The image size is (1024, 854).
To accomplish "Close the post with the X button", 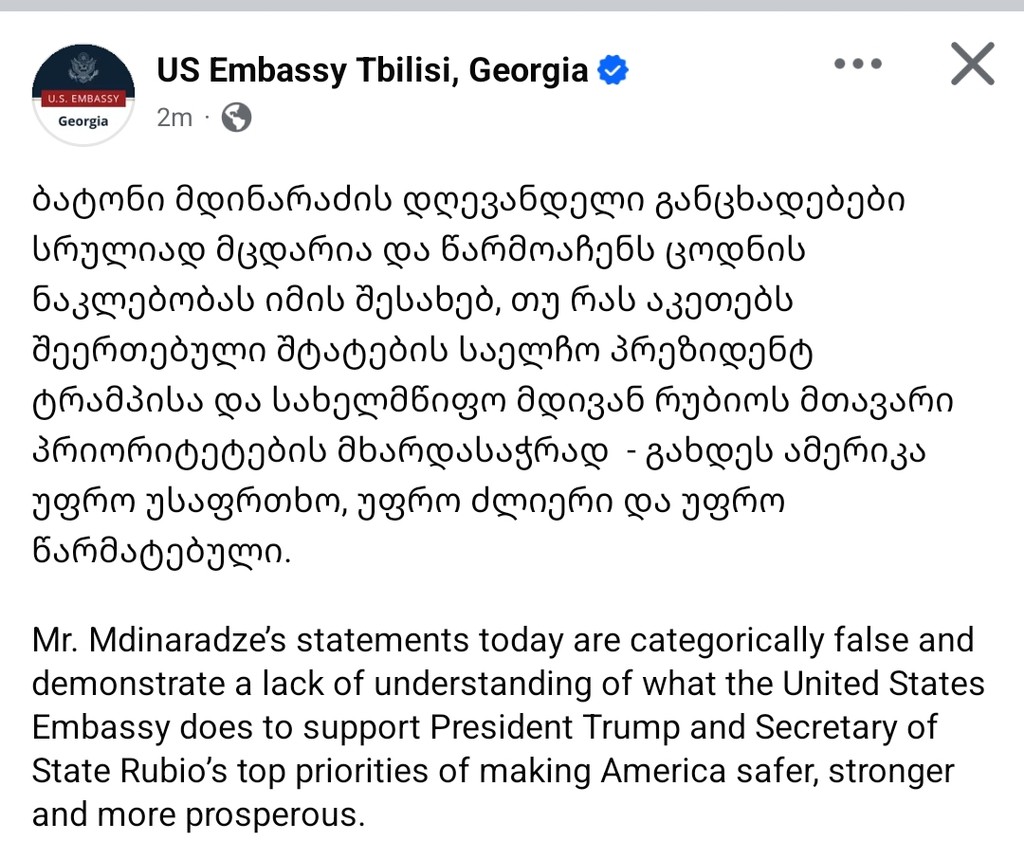I will tap(972, 63).
